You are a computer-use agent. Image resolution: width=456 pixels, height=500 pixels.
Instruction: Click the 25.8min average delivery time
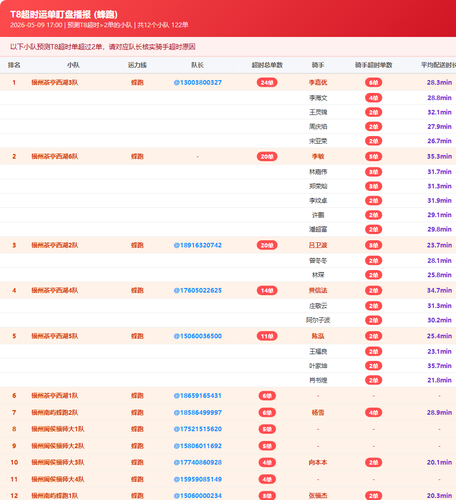[439, 275]
